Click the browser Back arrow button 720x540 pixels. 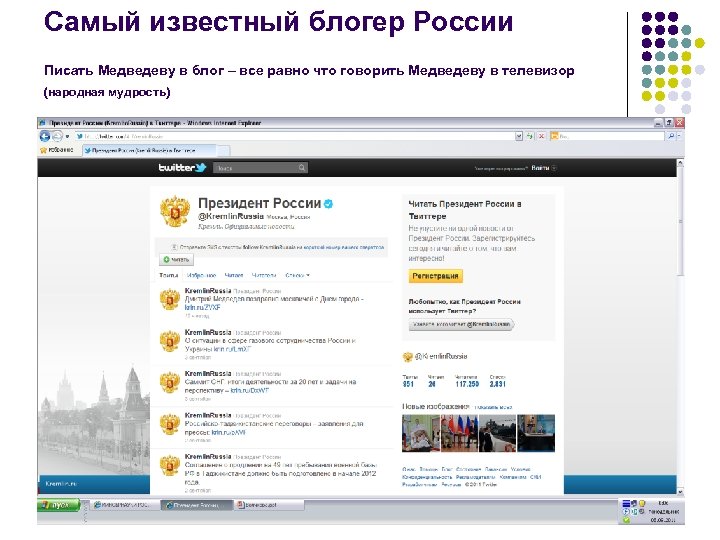point(45,136)
